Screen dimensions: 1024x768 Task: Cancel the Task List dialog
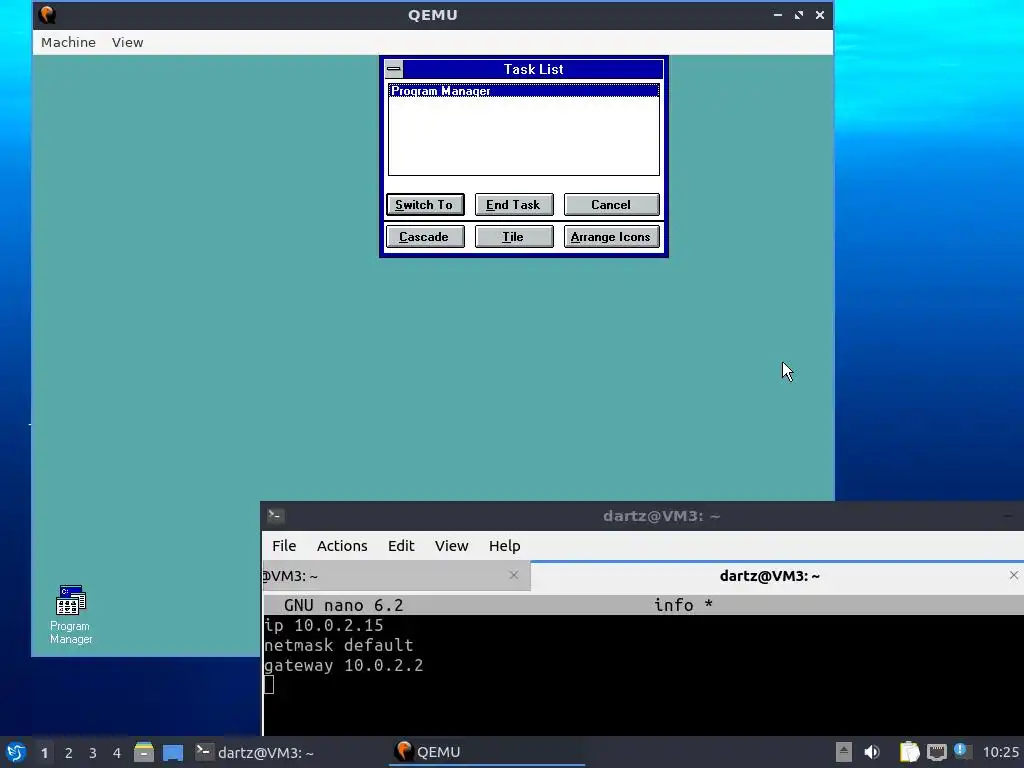point(611,204)
